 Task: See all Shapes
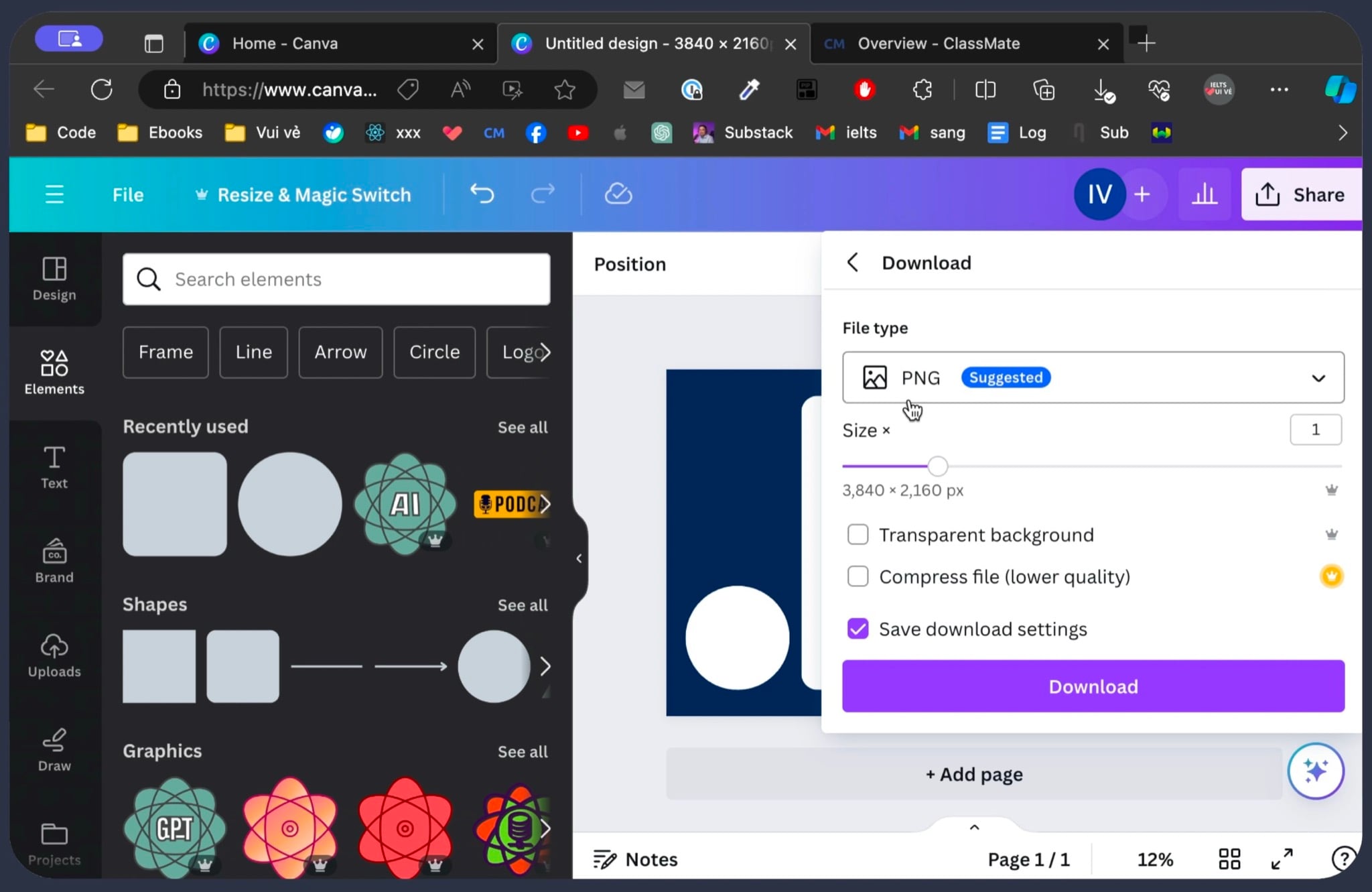click(x=523, y=605)
